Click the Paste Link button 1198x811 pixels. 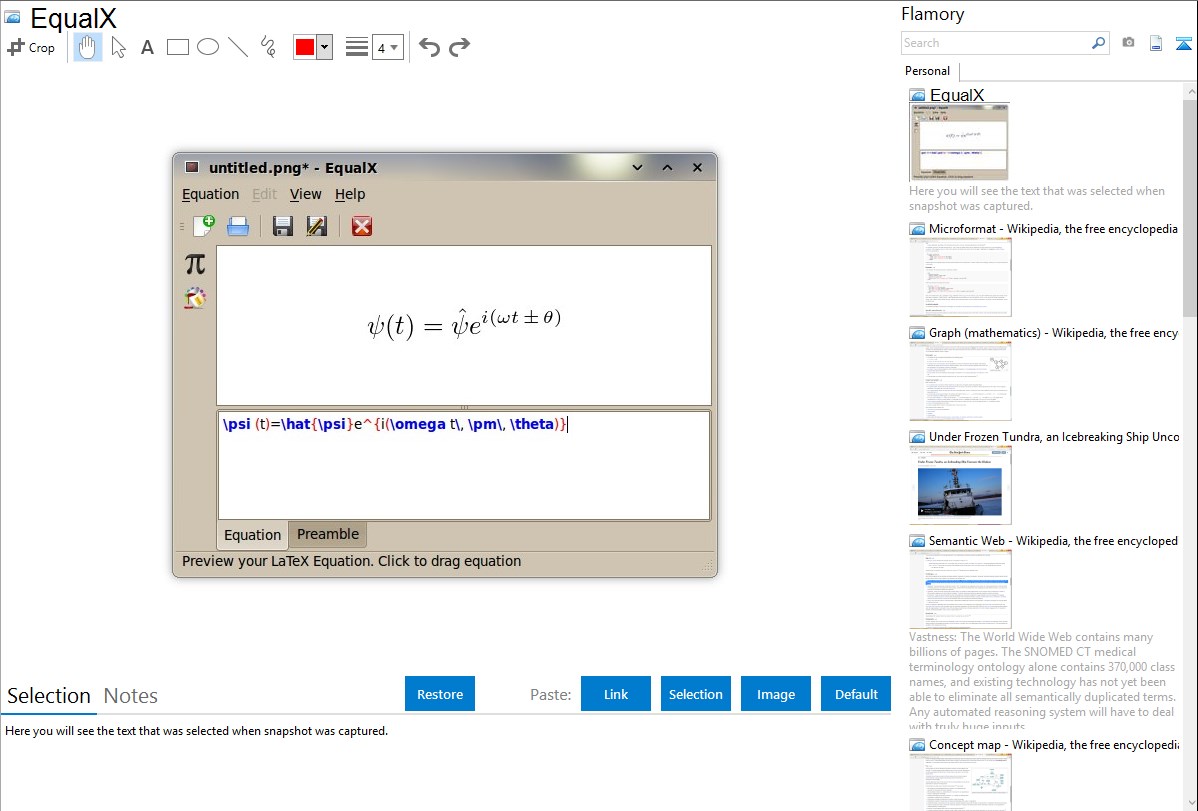click(x=616, y=694)
